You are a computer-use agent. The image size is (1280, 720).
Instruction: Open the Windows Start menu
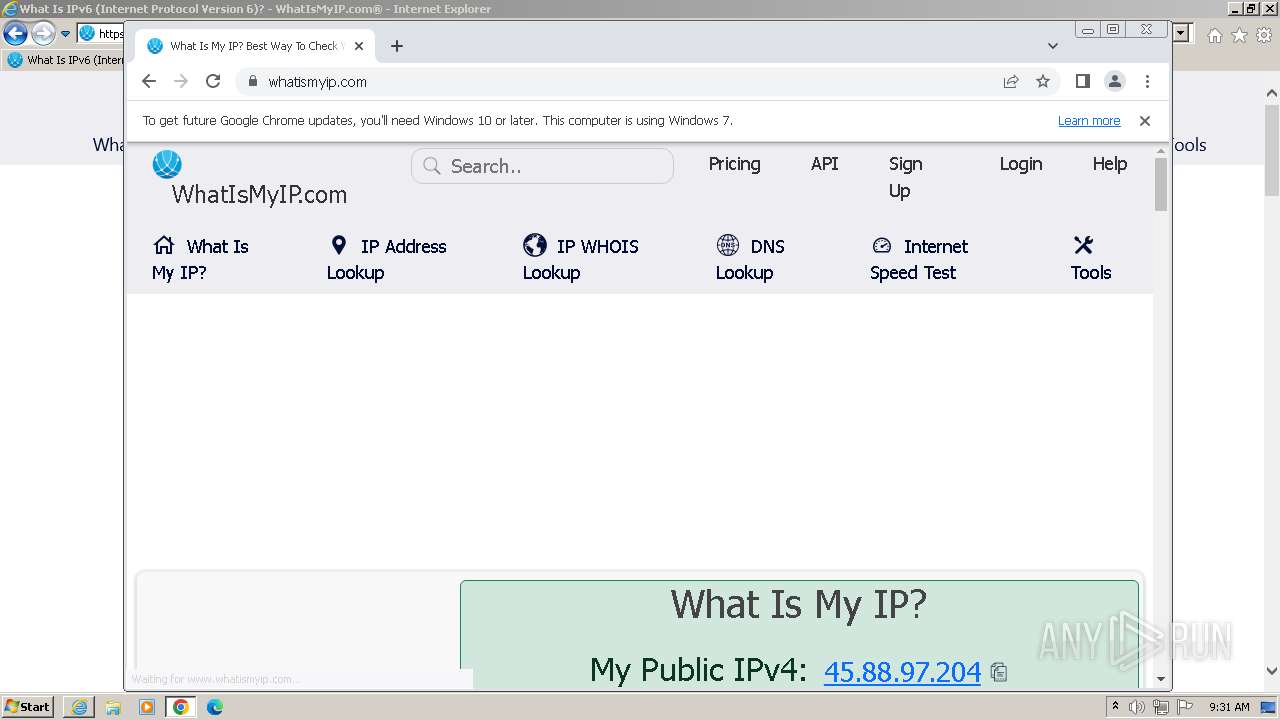point(27,707)
